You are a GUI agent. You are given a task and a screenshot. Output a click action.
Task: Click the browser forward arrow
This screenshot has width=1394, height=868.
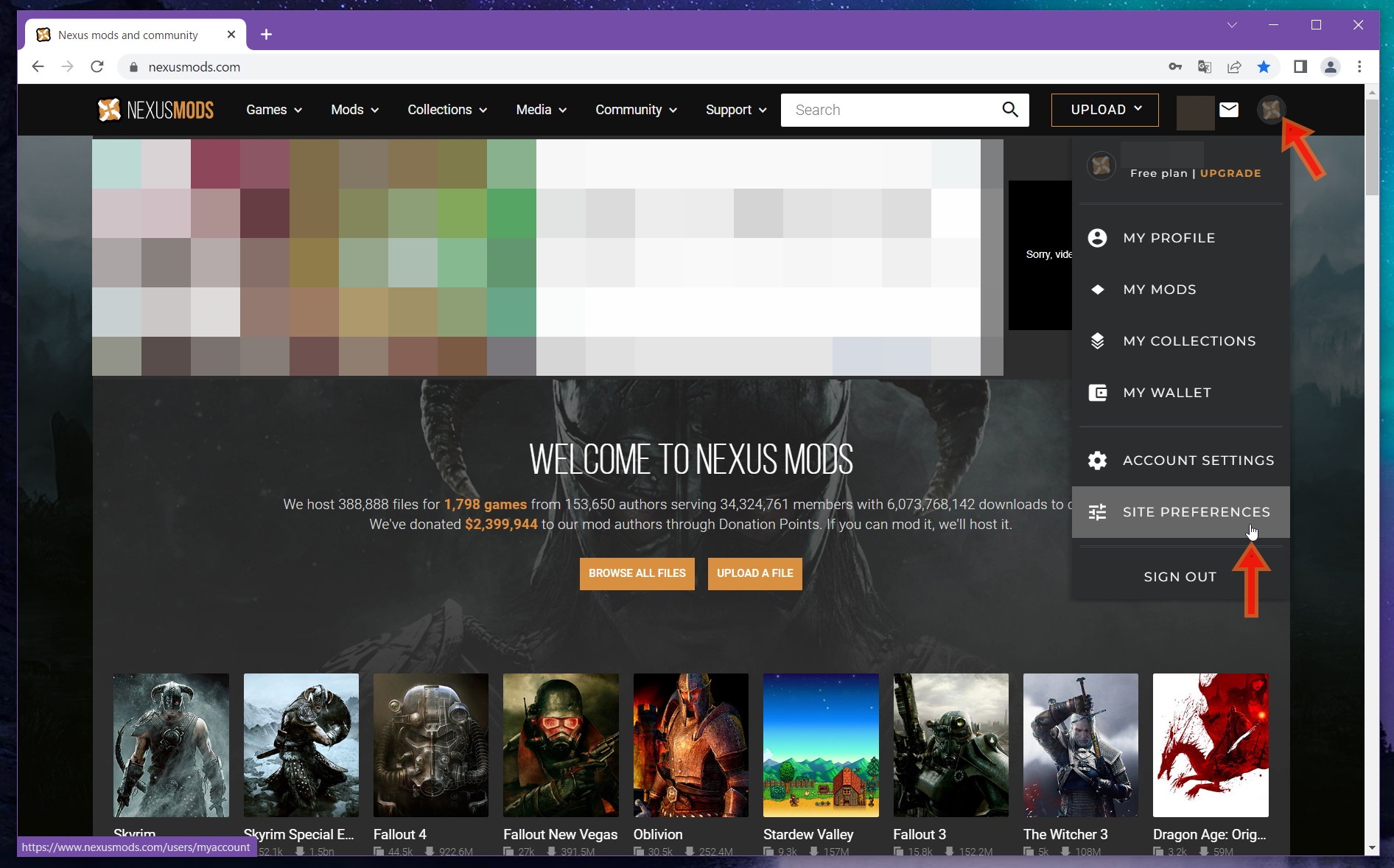point(68,67)
